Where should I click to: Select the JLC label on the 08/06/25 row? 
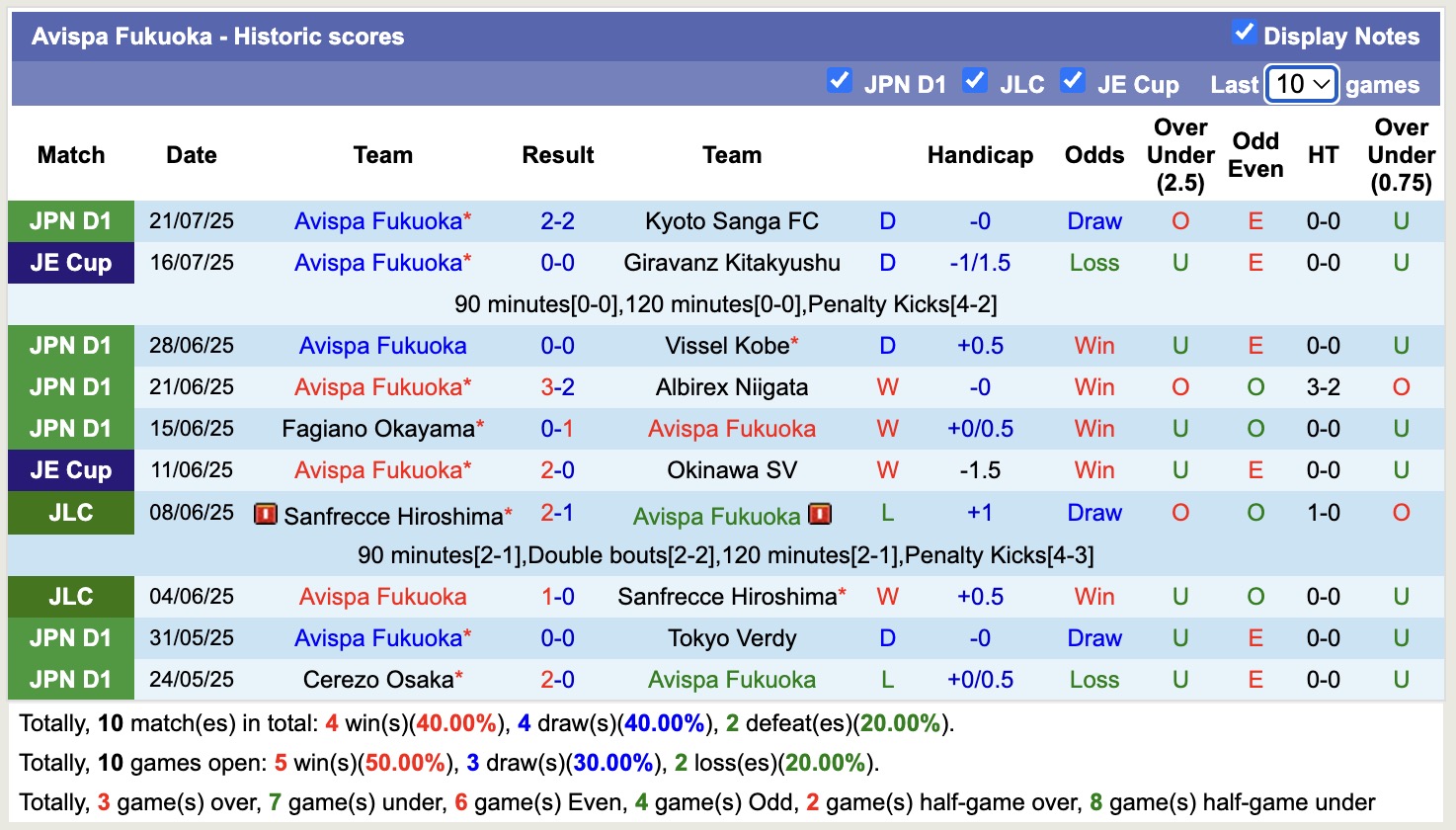pos(70,513)
